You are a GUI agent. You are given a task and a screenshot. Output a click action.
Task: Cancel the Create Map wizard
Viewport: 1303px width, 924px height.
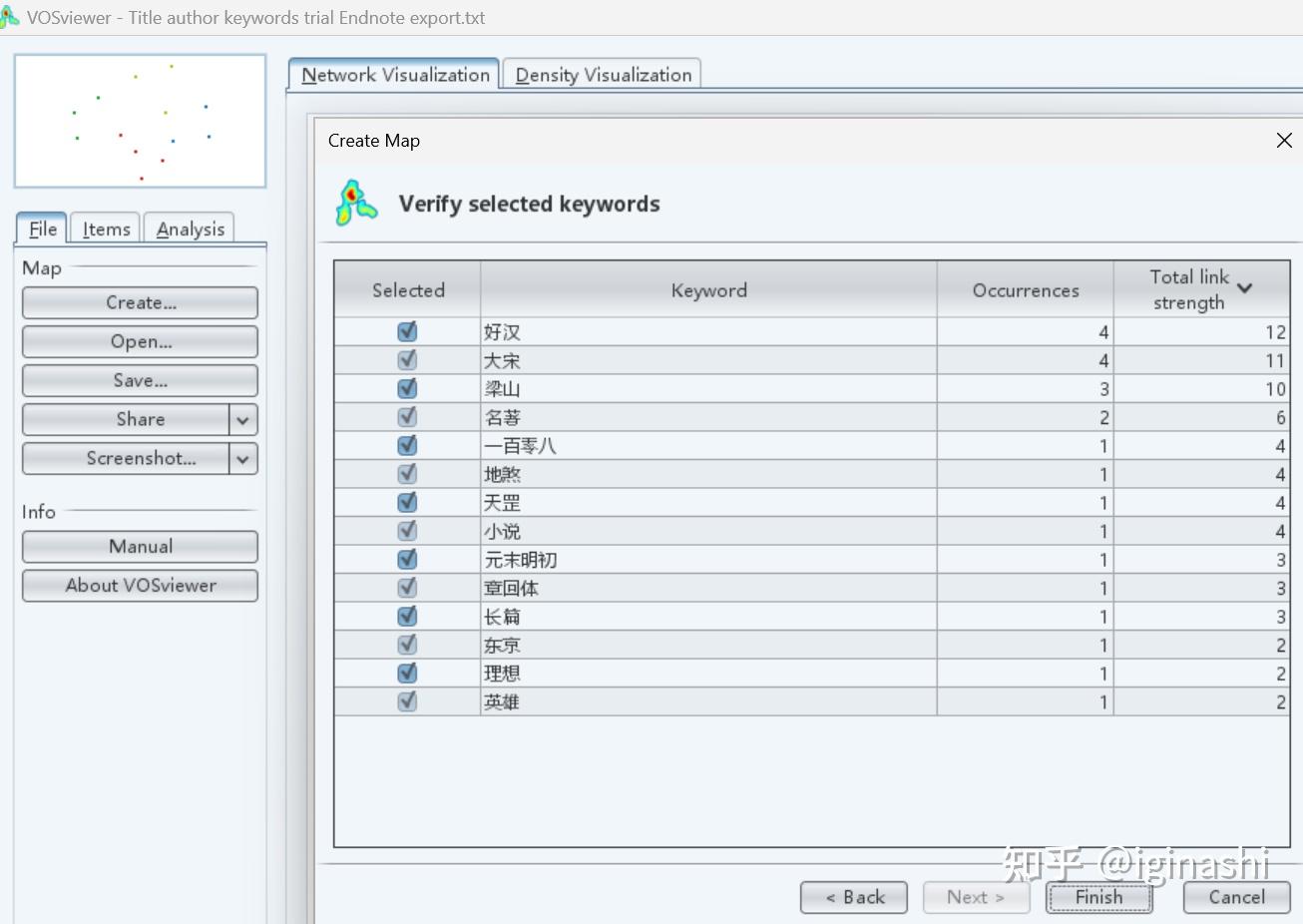[1236, 896]
